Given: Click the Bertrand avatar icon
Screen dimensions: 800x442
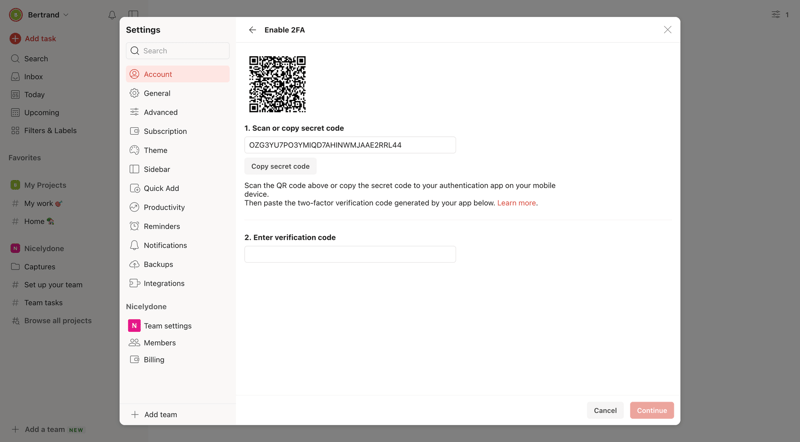Looking at the screenshot, I should click(x=16, y=15).
